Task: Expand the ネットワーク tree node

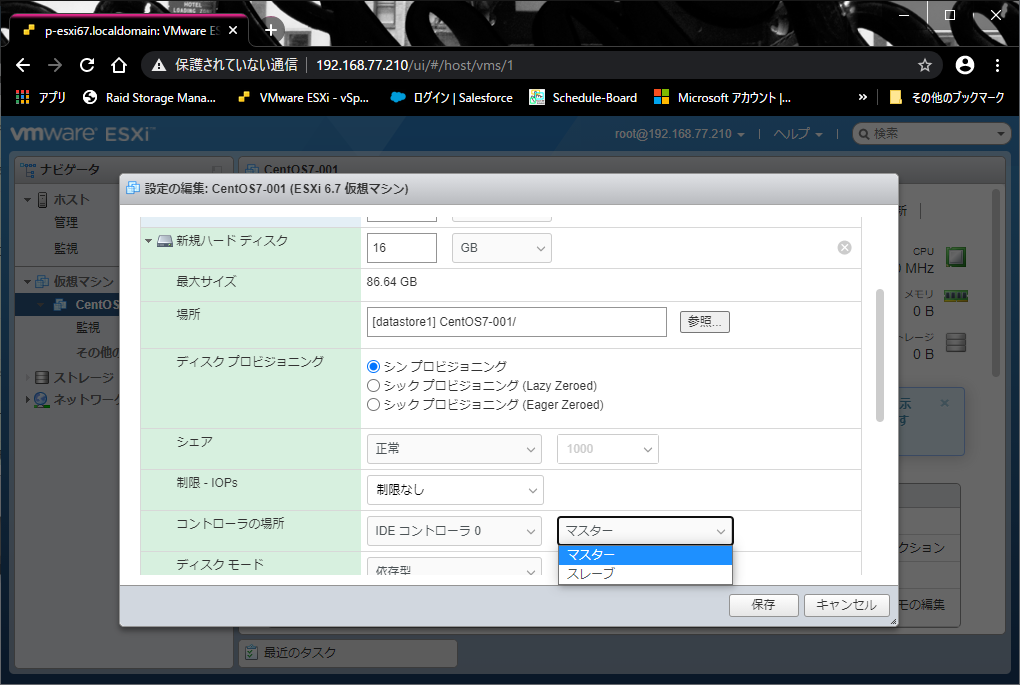Action: click(27, 399)
